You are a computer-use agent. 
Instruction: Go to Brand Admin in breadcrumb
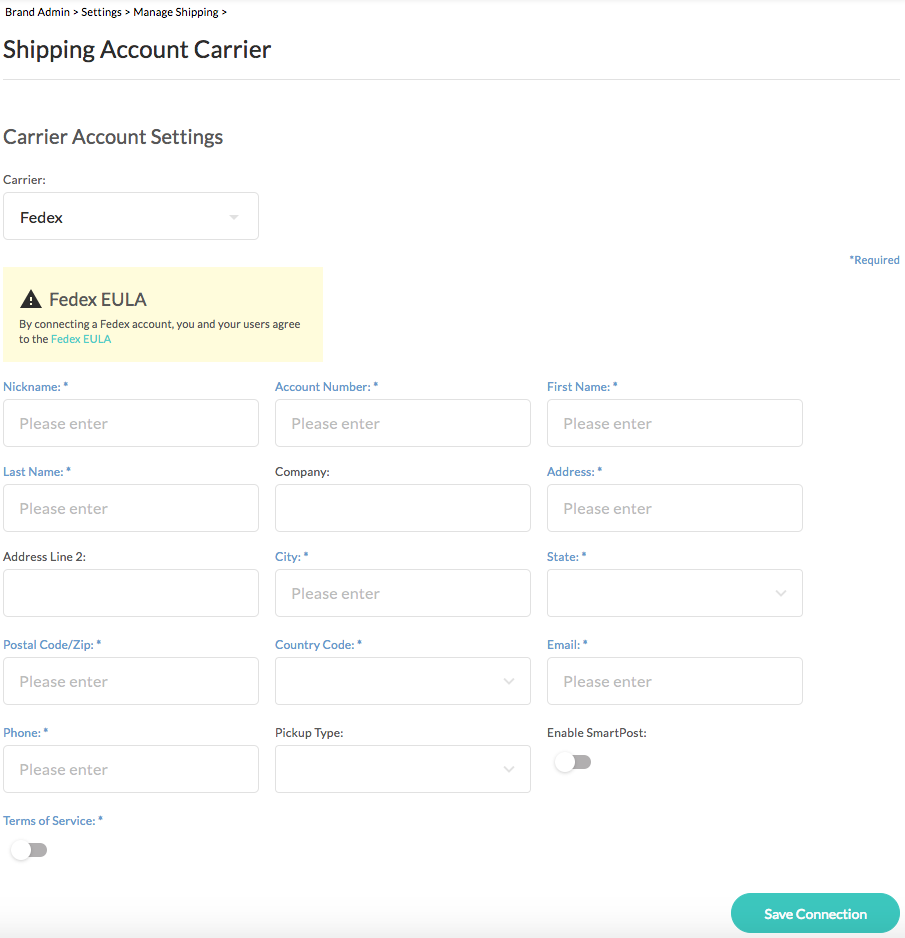click(x=38, y=12)
